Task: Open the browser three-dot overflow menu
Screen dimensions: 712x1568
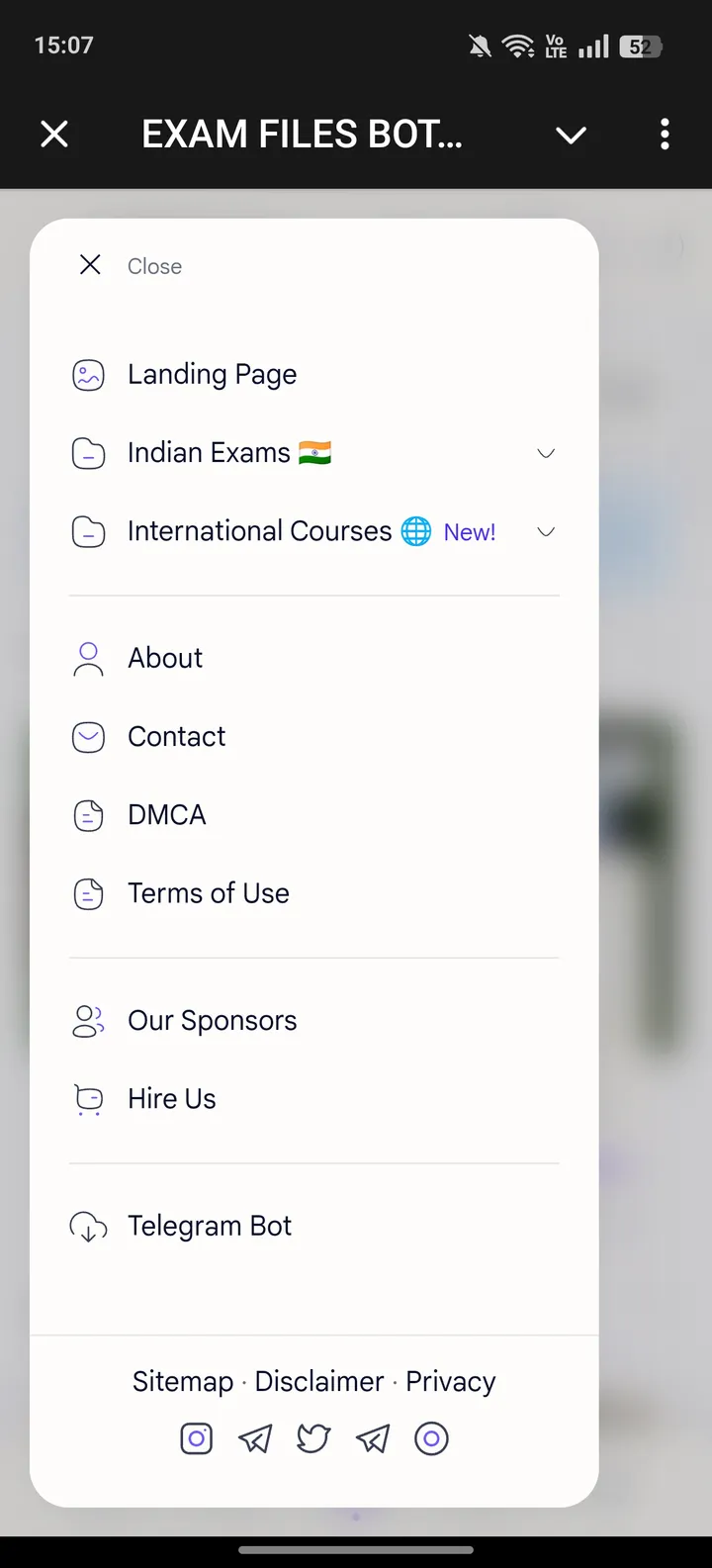Action: pos(665,135)
